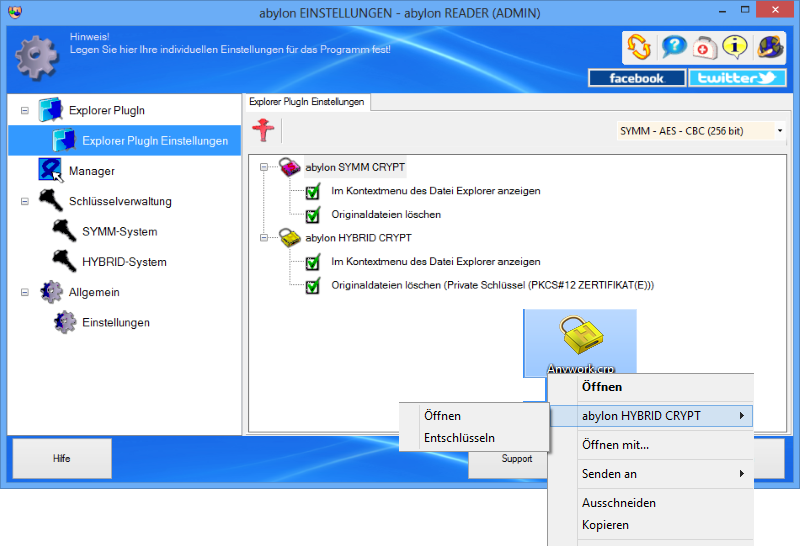Click the first aid kit icon
This screenshot has height=546, width=800.
[705, 47]
